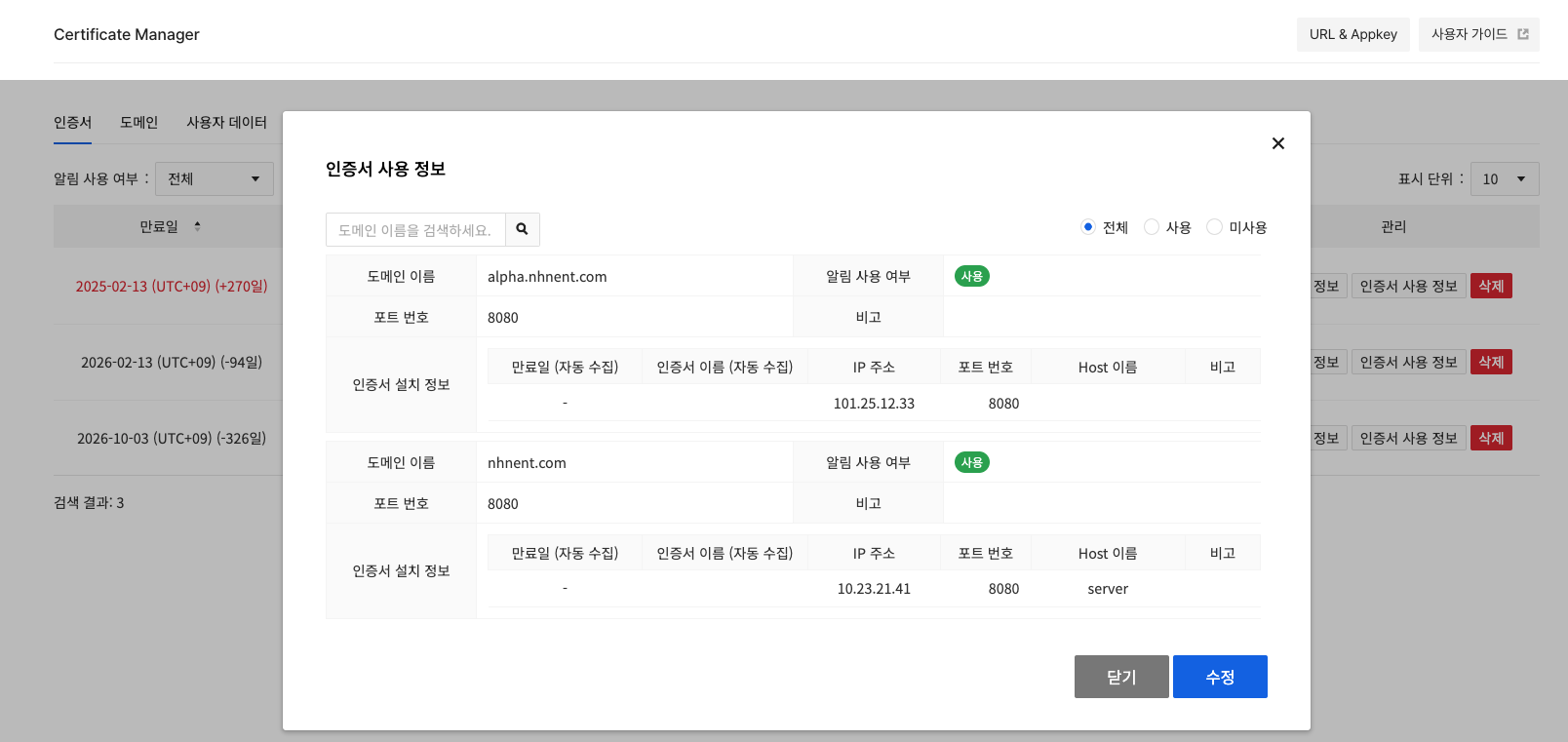This screenshot has height=742, width=1568.
Task: Switch to the 사용자 데이터 tab
Action: click(x=226, y=123)
